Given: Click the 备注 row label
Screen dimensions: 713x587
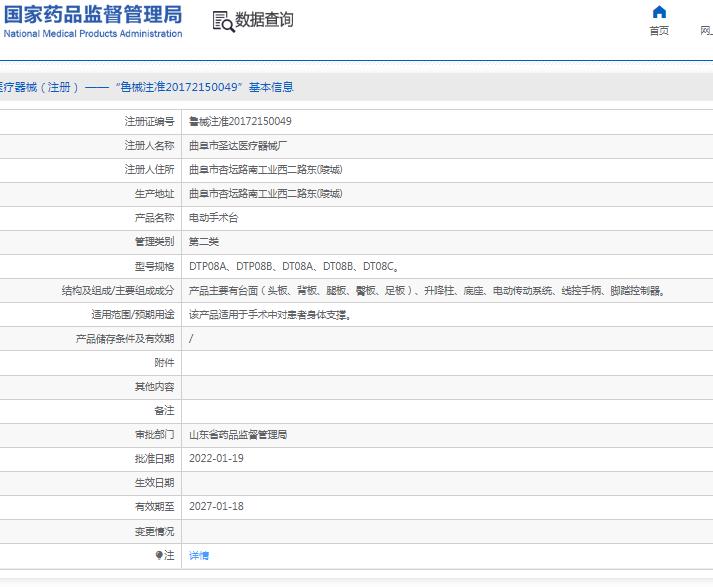Looking at the screenshot, I should (x=164, y=411).
